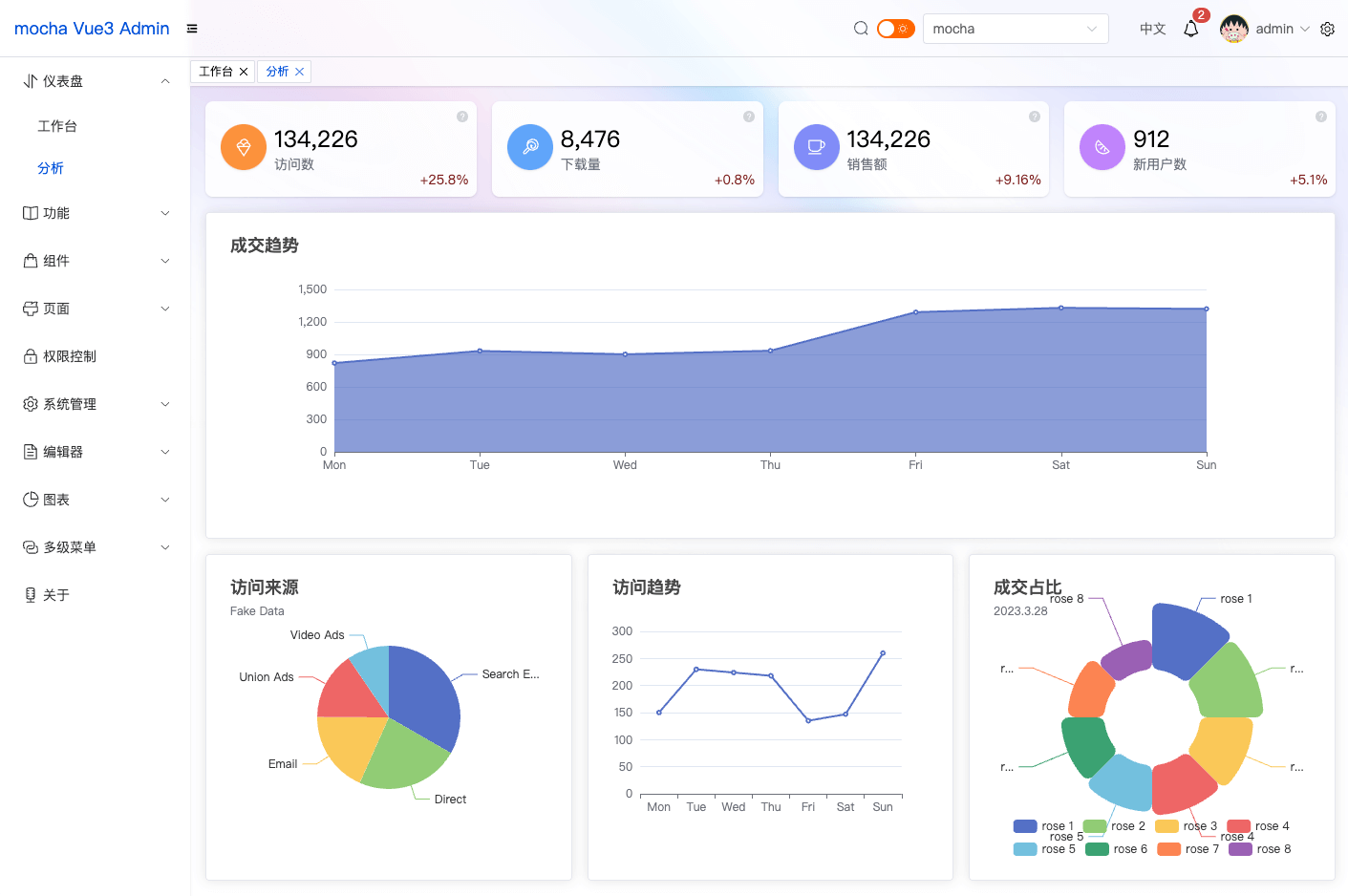This screenshot has width=1348, height=896.
Task: Open the mocha theme dropdown
Action: pyautogui.click(x=1015, y=29)
